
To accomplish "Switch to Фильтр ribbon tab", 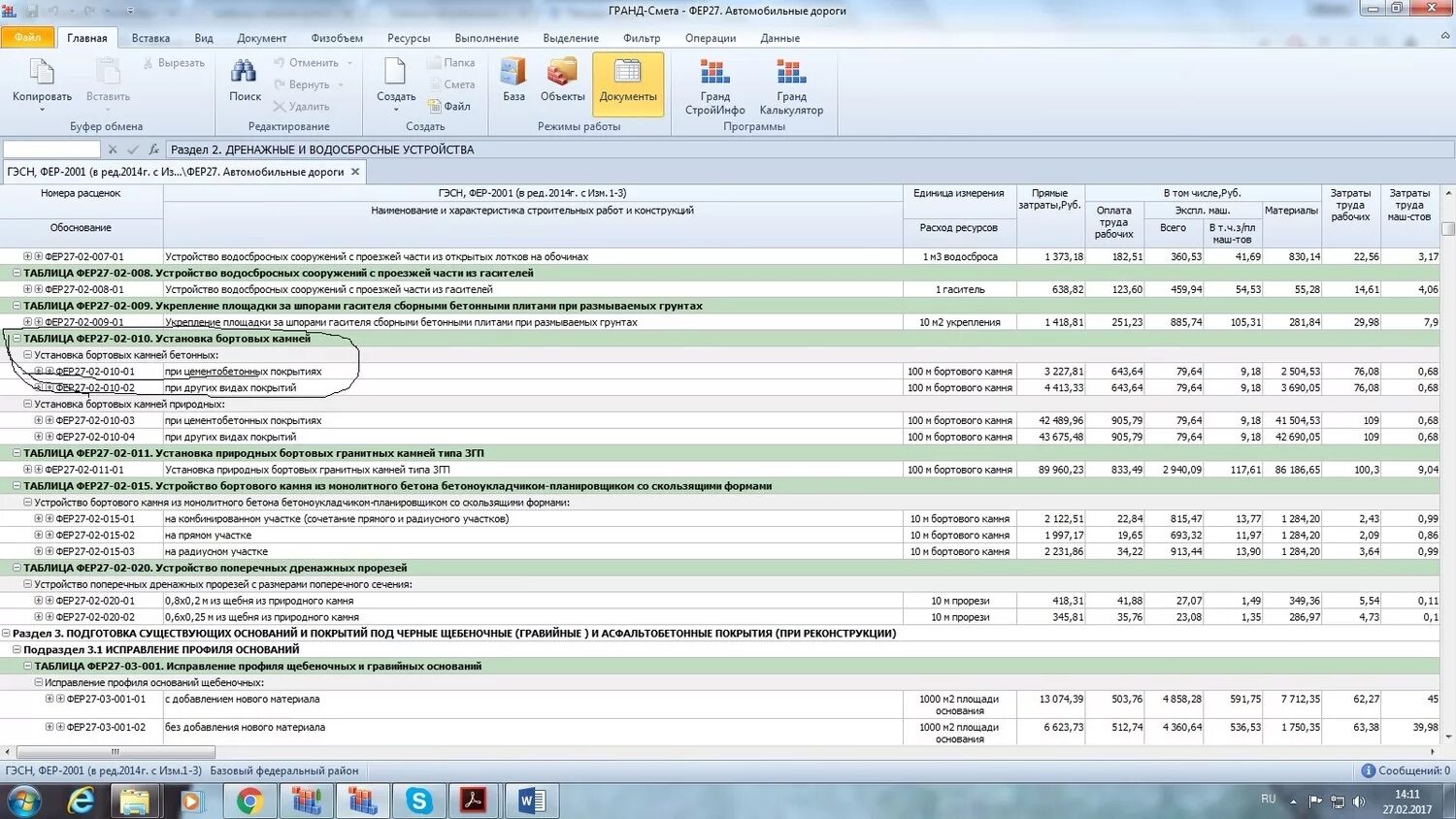I will click(642, 39).
